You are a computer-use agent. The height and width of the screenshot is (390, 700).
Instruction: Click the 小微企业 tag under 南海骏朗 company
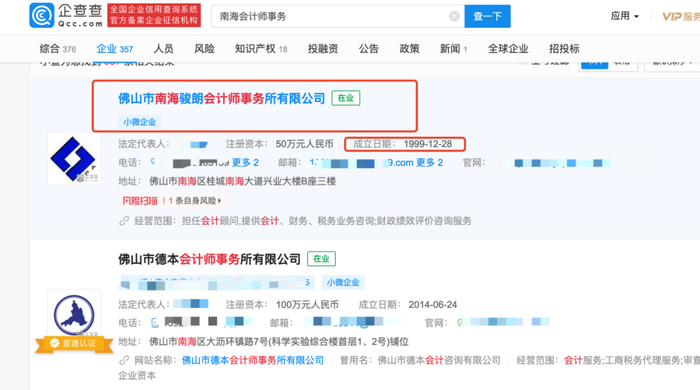140,122
